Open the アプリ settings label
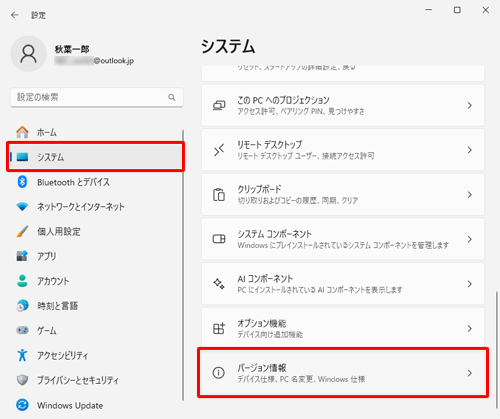500x419 pixels. [x=47, y=256]
